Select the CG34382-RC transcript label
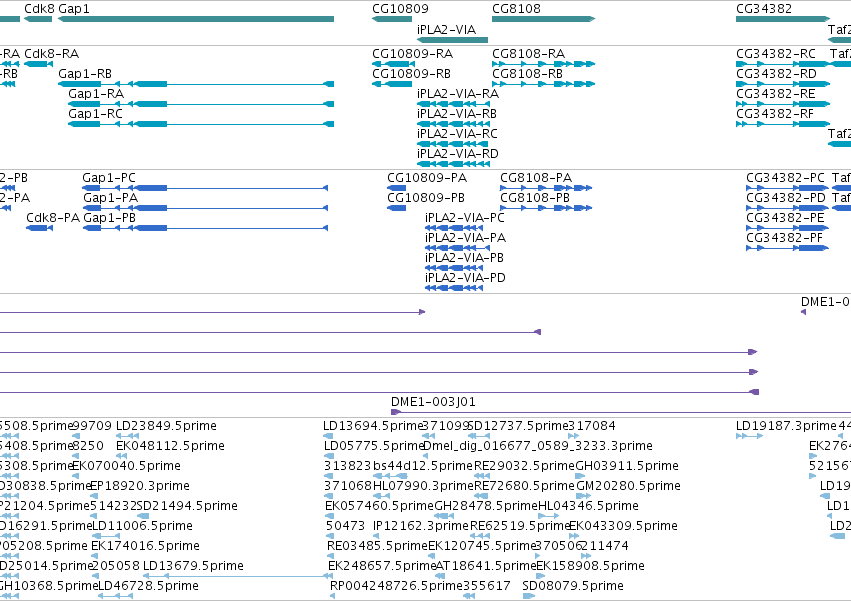 tap(776, 54)
